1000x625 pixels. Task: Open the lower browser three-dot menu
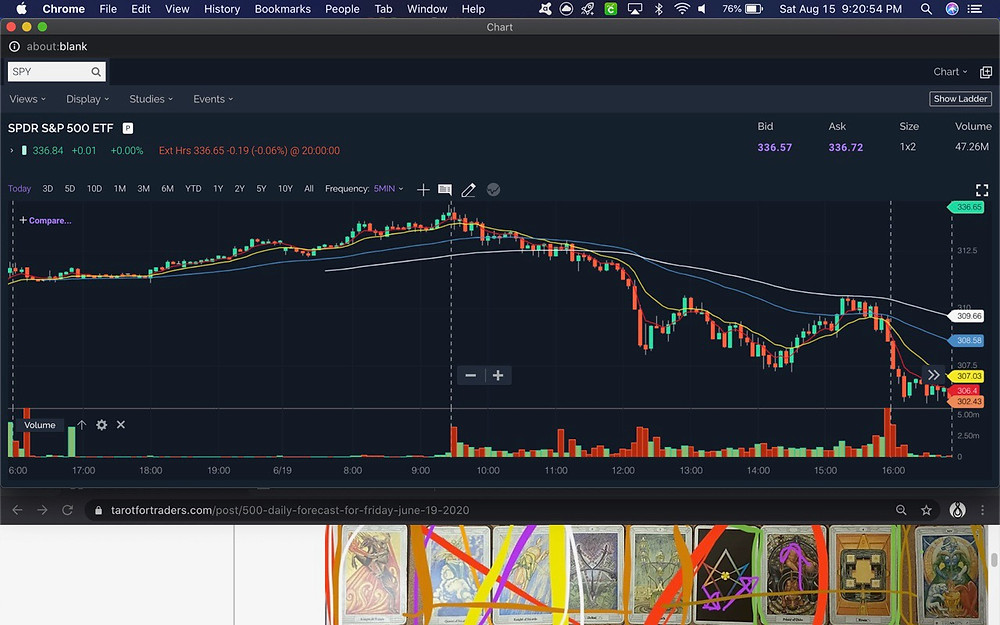click(982, 510)
